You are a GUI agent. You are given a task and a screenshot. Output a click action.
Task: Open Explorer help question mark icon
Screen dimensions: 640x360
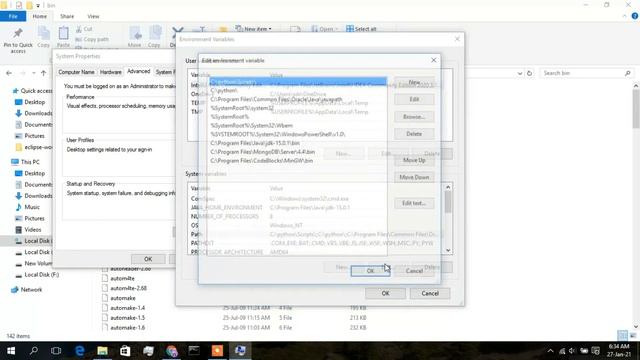coord(635,16)
